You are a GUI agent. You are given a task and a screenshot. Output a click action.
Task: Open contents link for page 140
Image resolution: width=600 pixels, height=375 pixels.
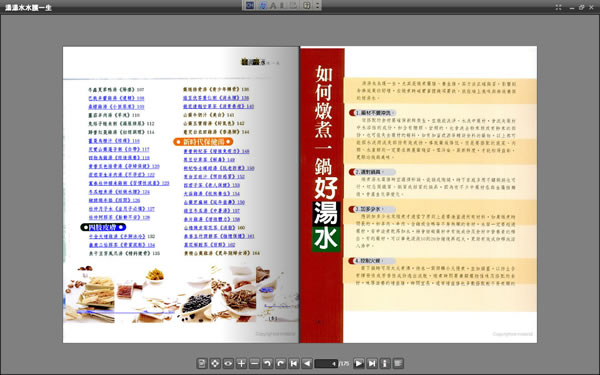click(x=218, y=106)
